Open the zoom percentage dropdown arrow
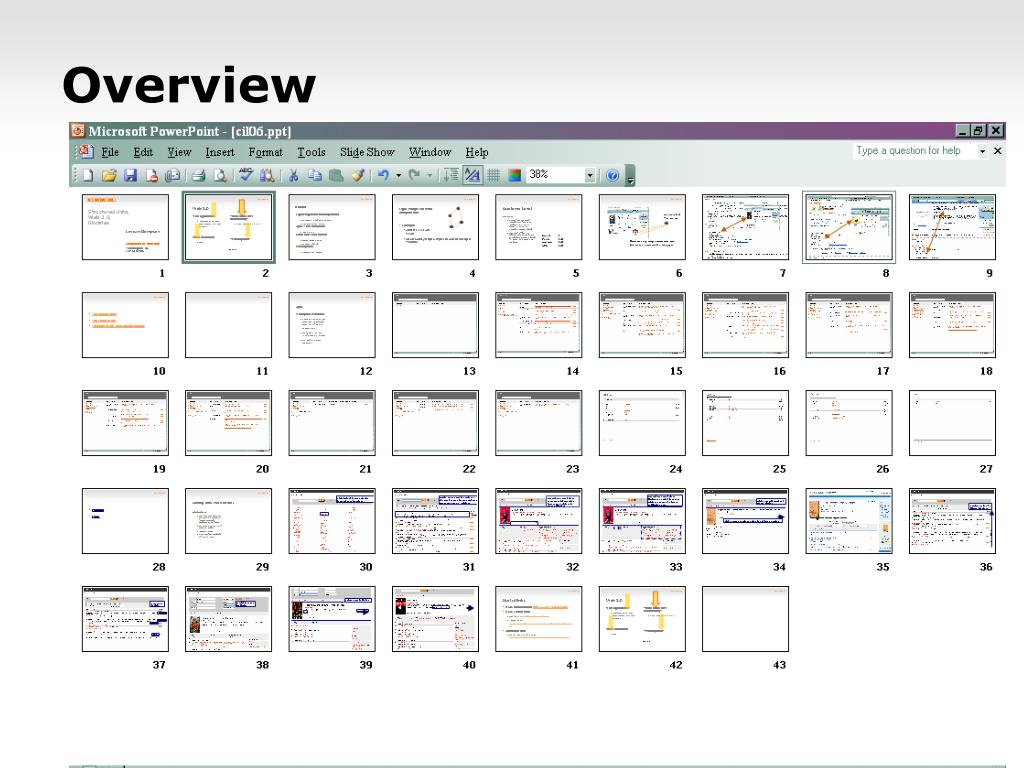This screenshot has width=1024, height=768. click(x=590, y=175)
